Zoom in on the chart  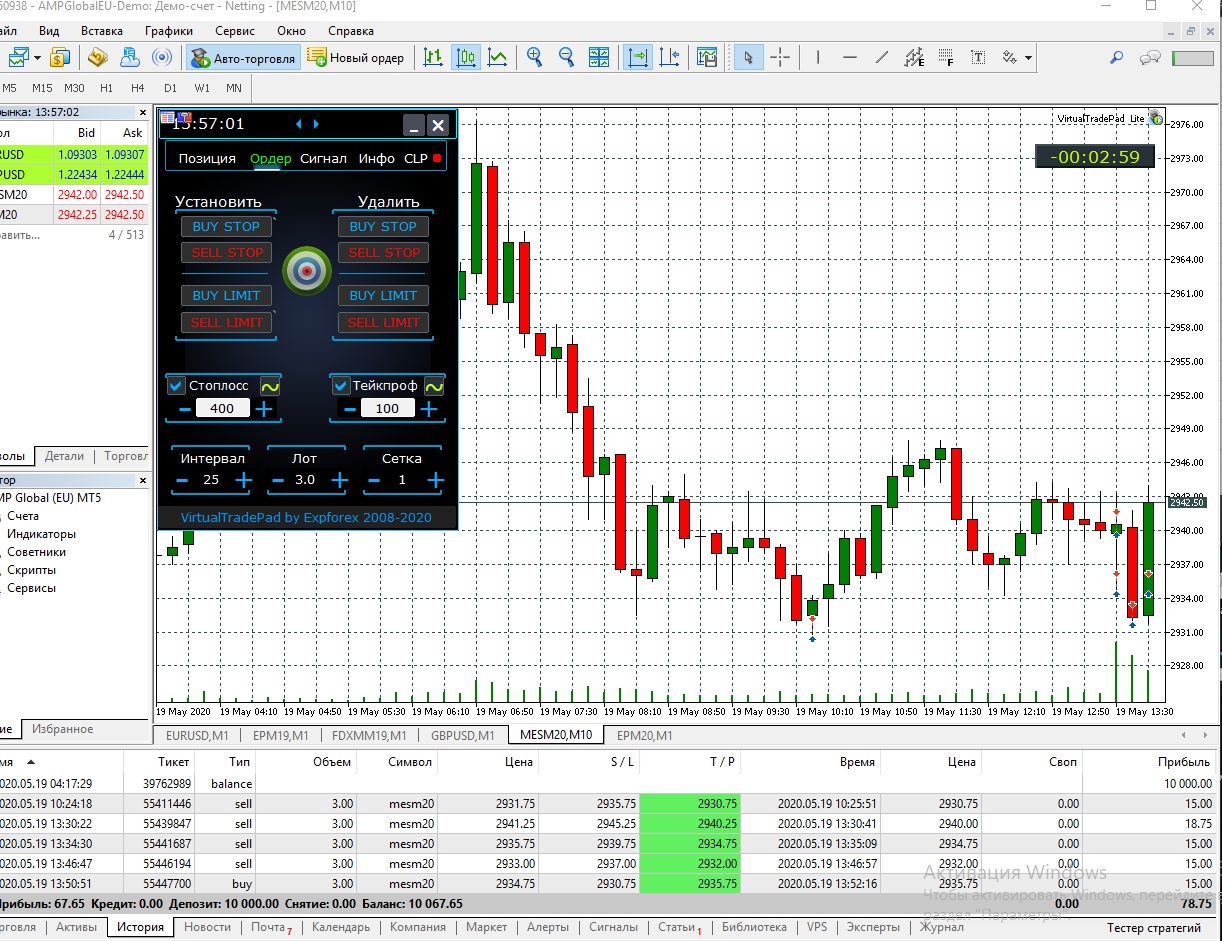pyautogui.click(x=534, y=57)
